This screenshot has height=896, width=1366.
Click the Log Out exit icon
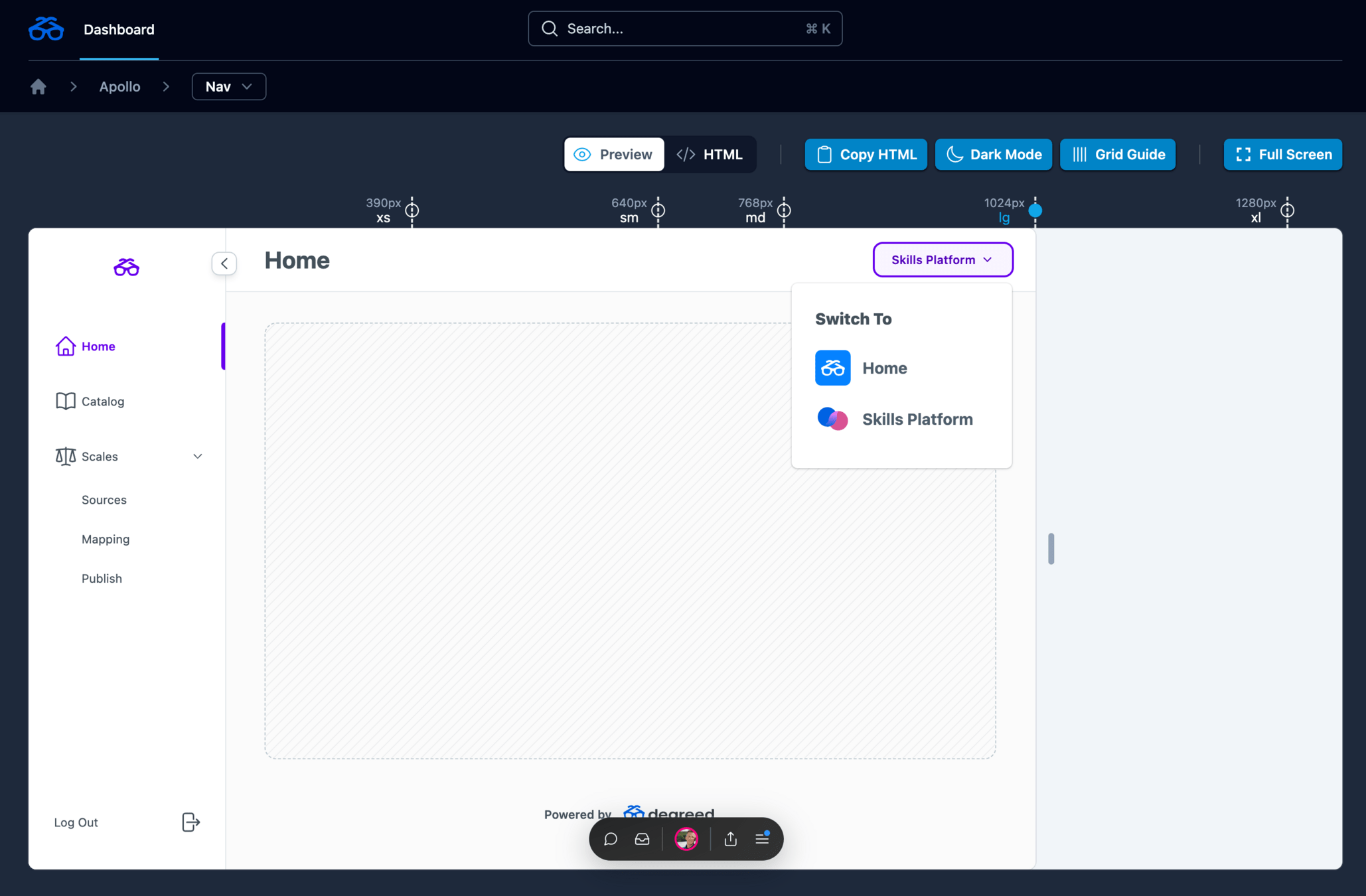click(190, 822)
